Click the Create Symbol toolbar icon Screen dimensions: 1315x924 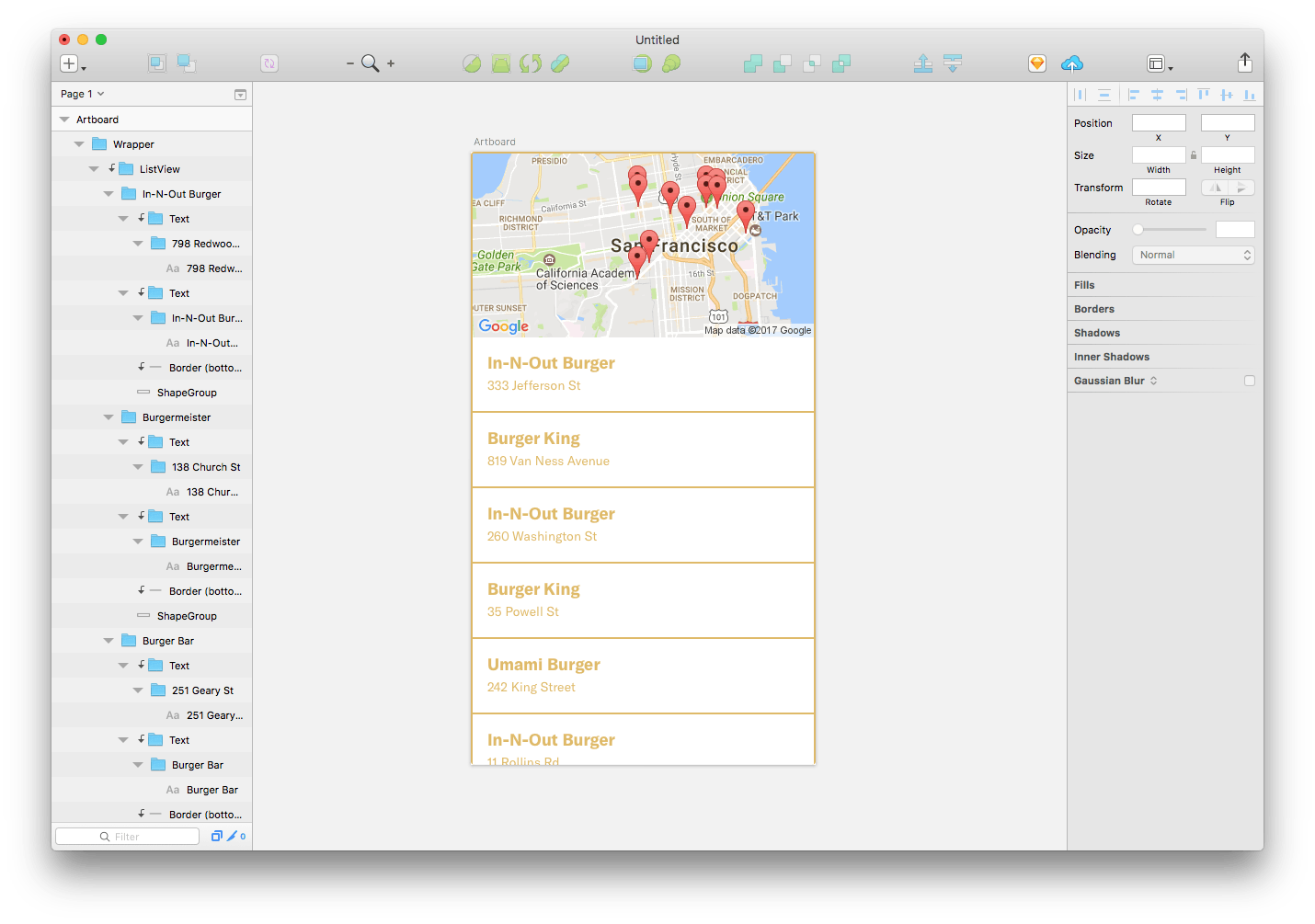point(269,63)
